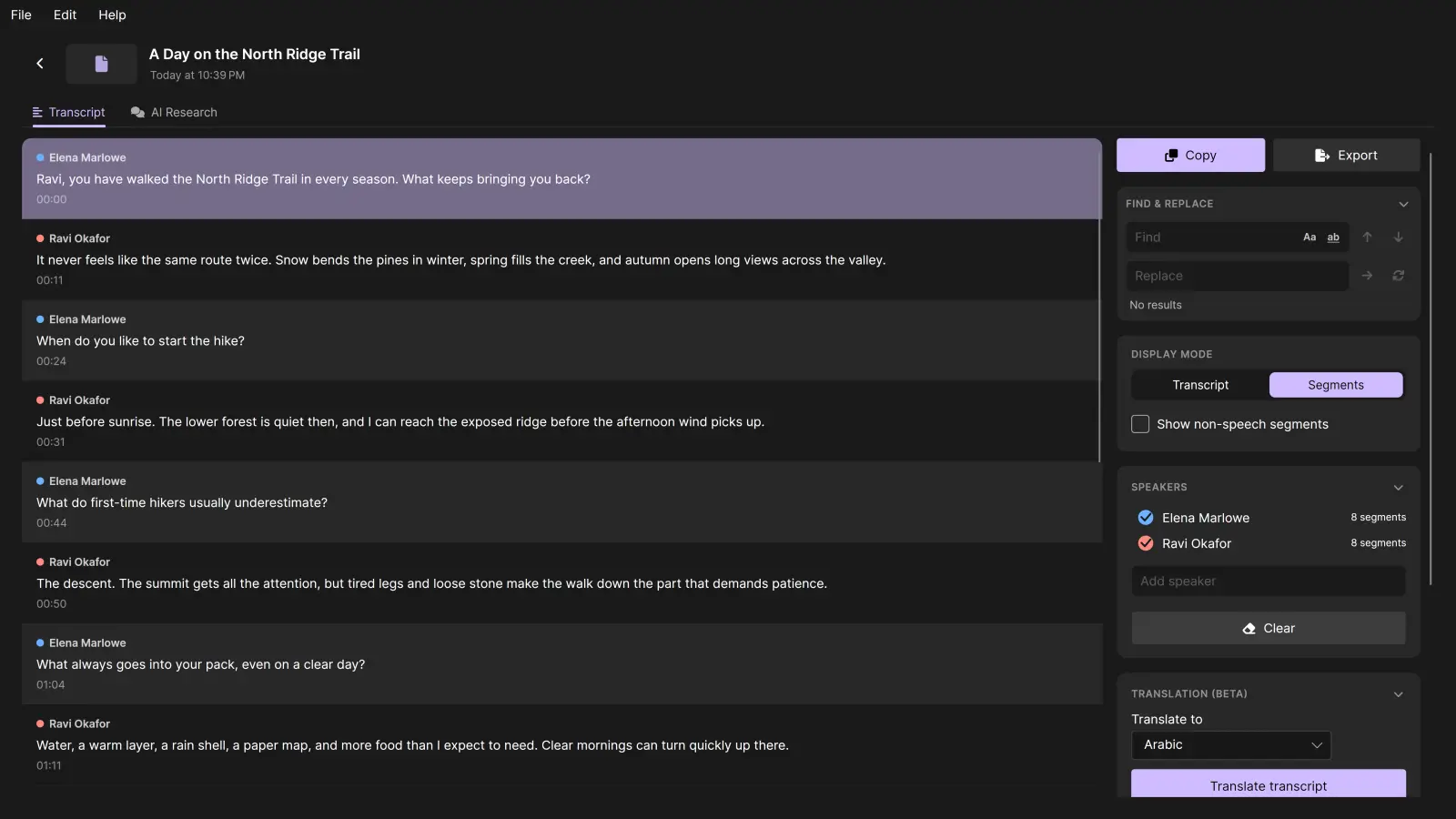Viewport: 1456px width, 819px height.
Task: Open the Translate to Arabic dropdown
Action: [x=1231, y=745]
